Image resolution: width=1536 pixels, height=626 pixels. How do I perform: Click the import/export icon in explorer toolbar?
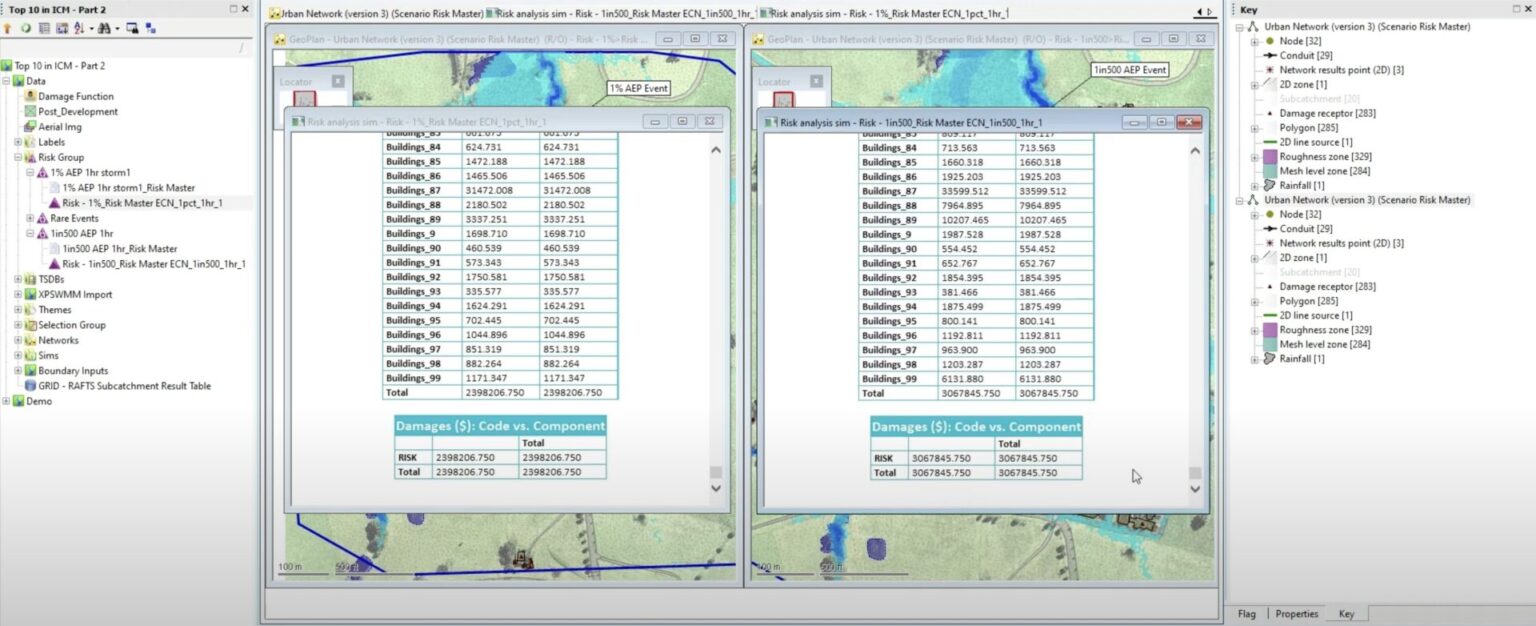(x=62, y=29)
